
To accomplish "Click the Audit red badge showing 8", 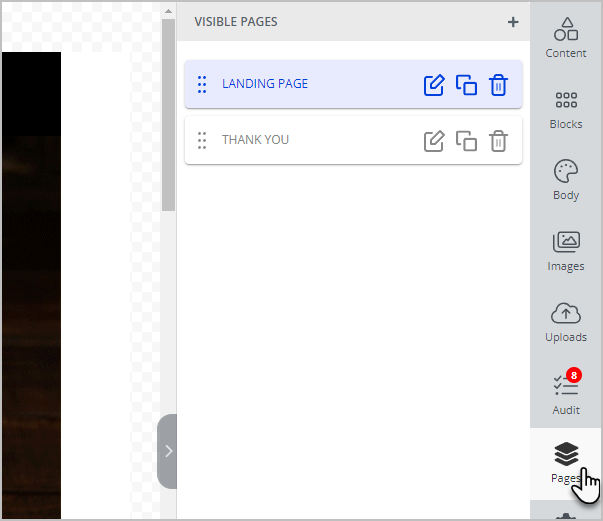I will [x=574, y=375].
